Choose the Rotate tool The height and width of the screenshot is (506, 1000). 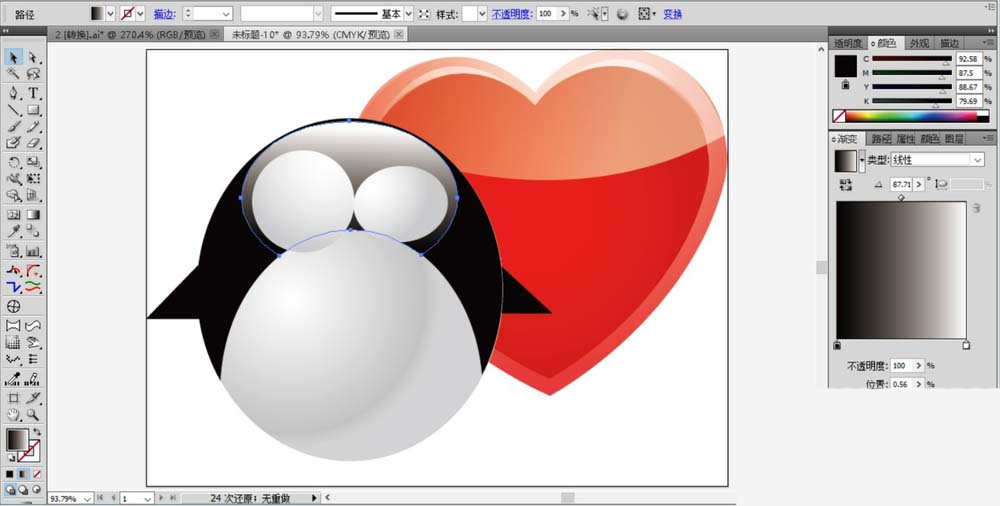[13, 163]
